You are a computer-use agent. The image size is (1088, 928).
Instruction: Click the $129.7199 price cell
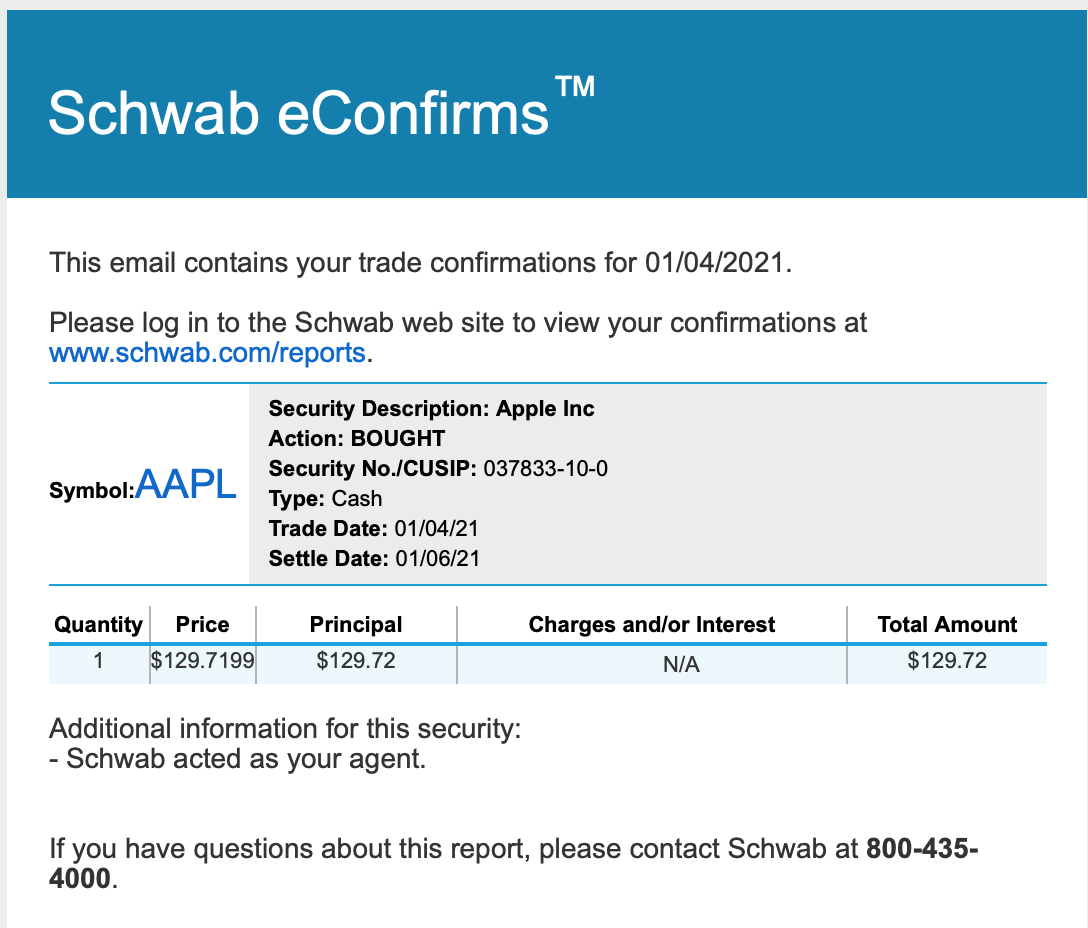[203, 660]
